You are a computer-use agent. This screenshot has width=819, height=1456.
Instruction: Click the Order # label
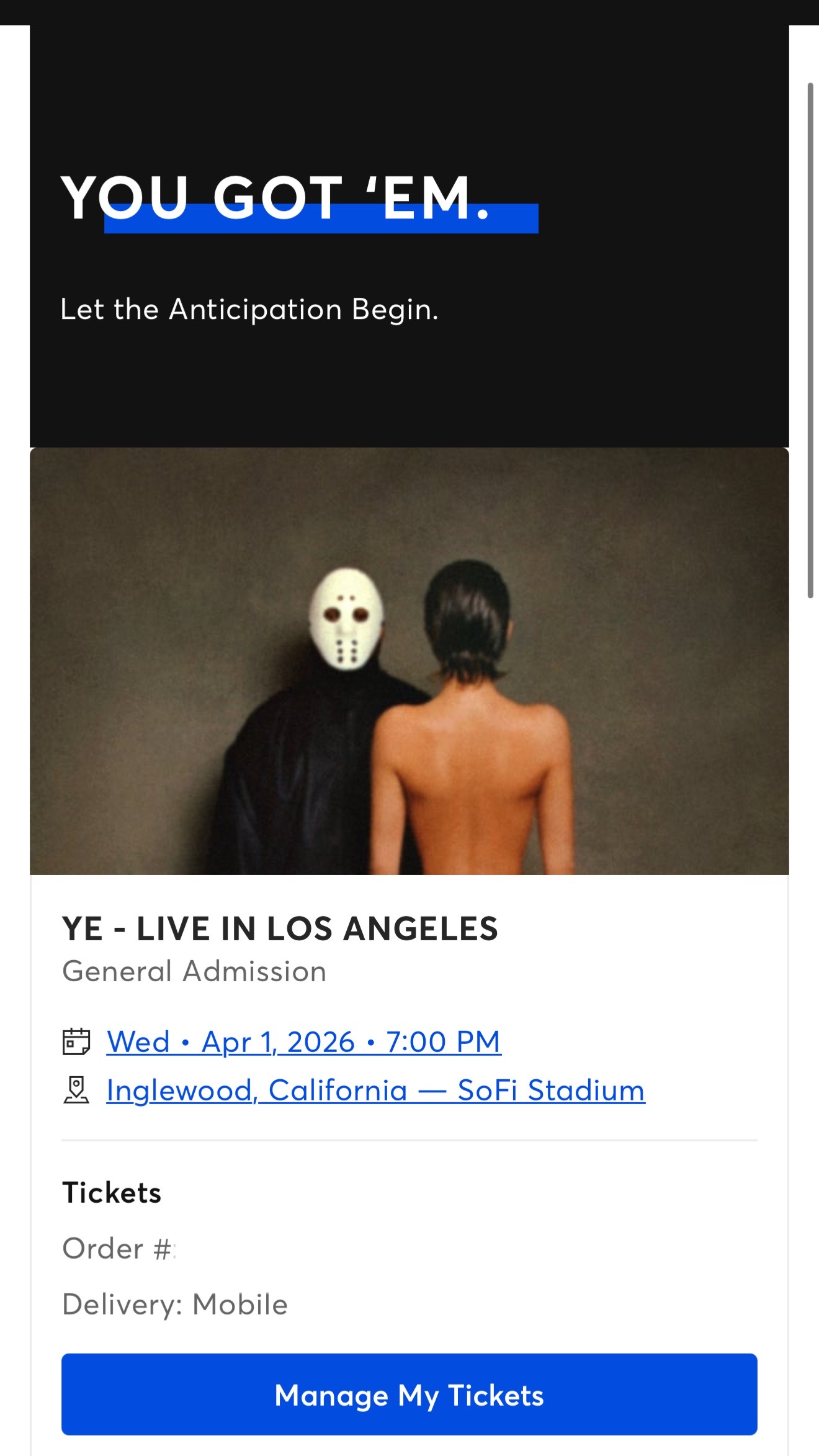click(x=118, y=1249)
